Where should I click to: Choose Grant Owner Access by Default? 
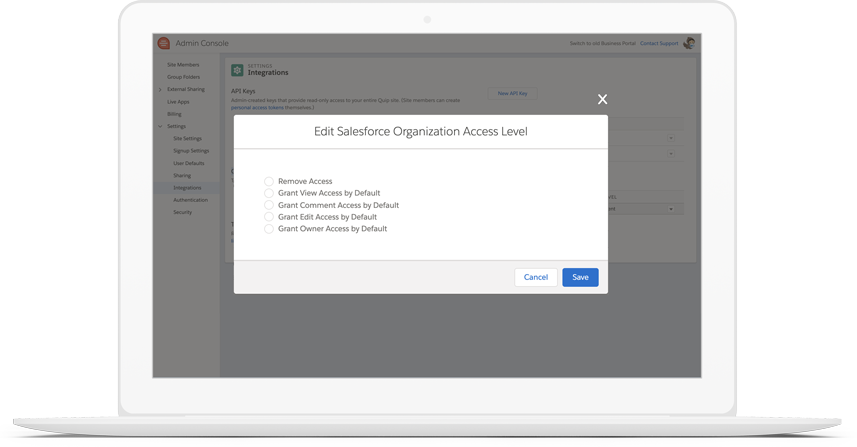click(269, 229)
